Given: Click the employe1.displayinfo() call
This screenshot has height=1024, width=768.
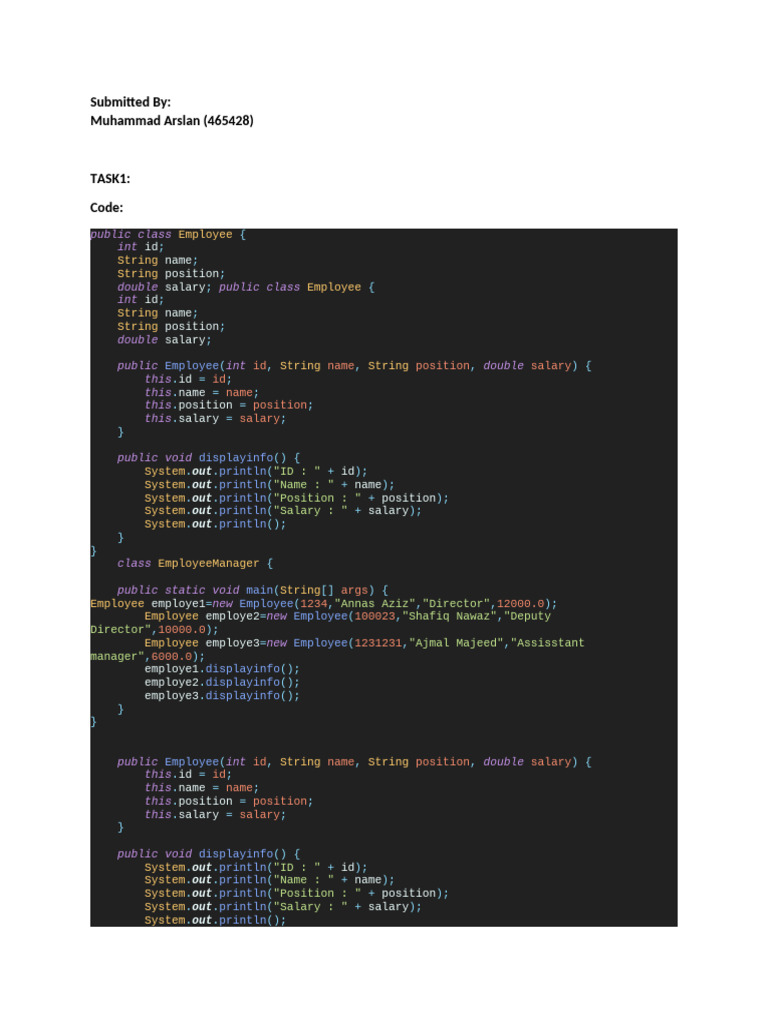Looking at the screenshot, I should [222, 669].
